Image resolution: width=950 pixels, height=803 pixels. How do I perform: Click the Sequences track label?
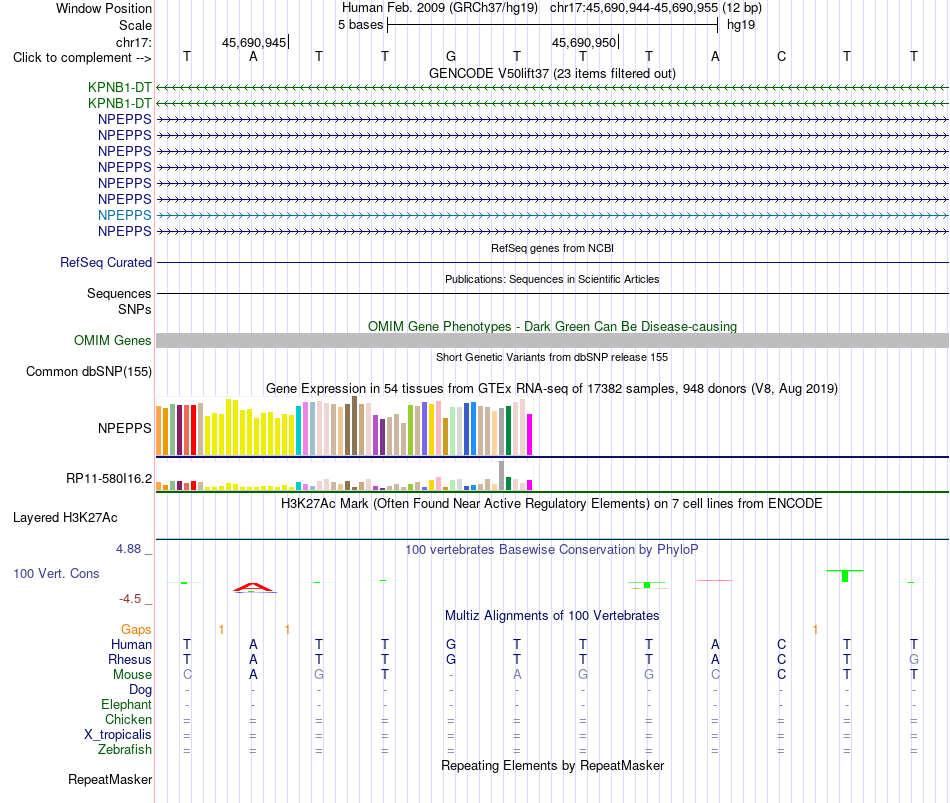pos(119,293)
